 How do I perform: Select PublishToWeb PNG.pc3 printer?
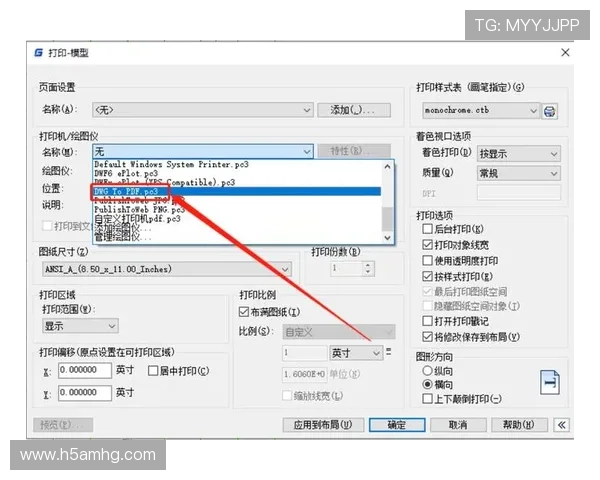(x=237, y=210)
